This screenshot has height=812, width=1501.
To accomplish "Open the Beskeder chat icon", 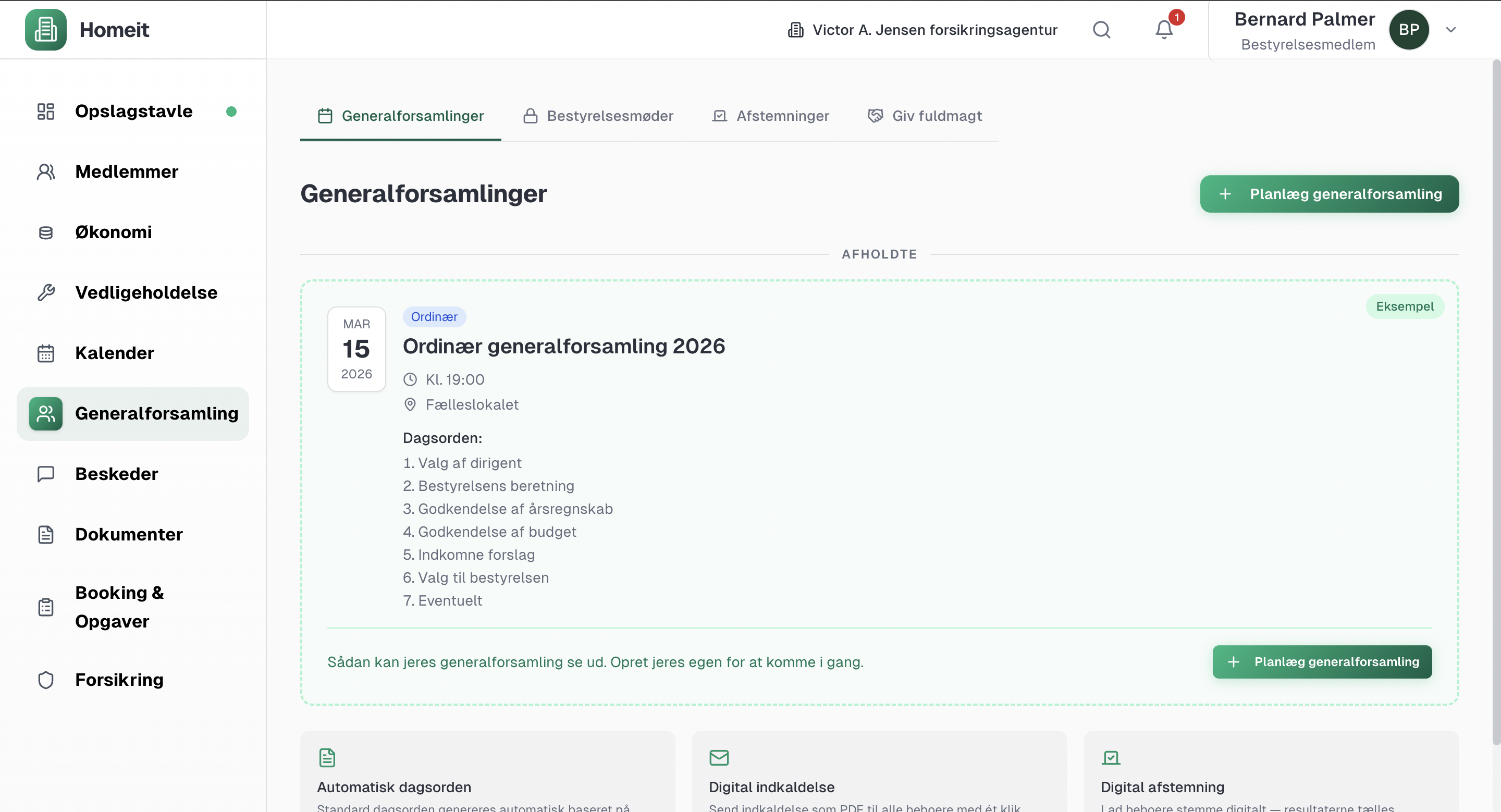I will pyautogui.click(x=45, y=474).
